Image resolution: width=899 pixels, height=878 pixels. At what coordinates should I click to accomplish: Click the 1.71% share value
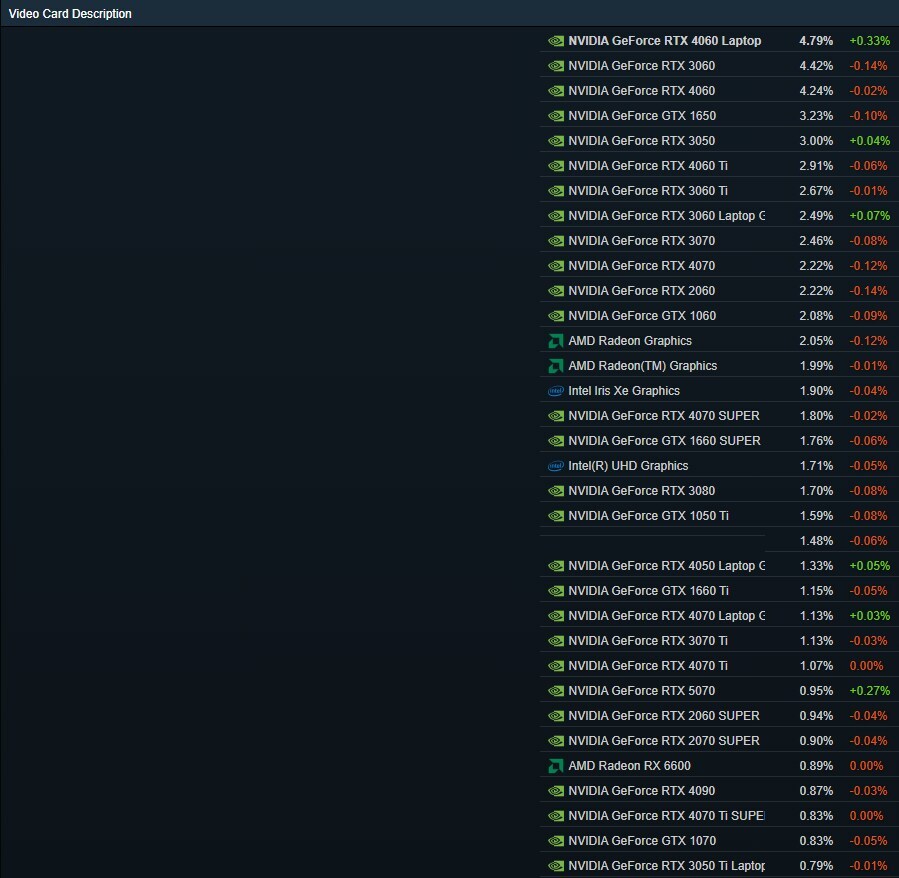tap(816, 466)
